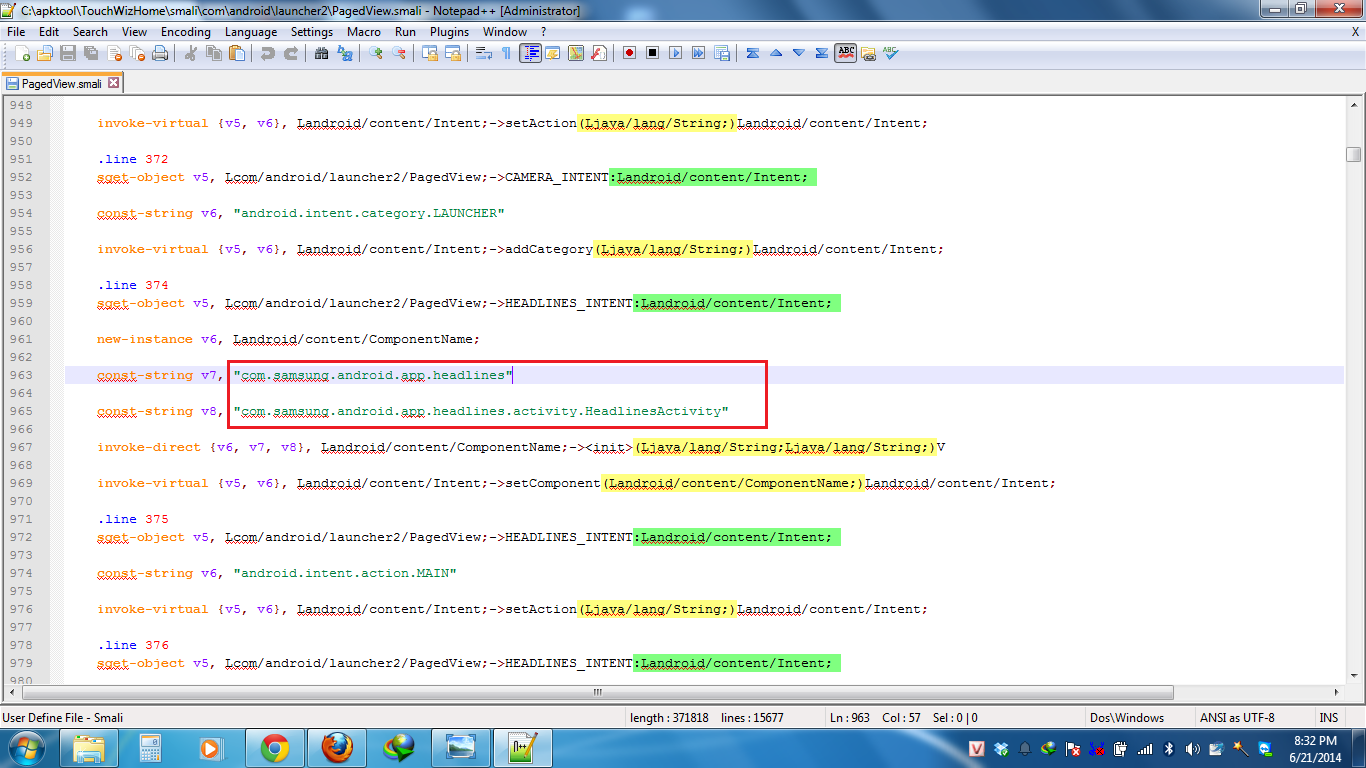Image resolution: width=1366 pixels, height=768 pixels.
Task: Open the Language menu
Action: [251, 31]
